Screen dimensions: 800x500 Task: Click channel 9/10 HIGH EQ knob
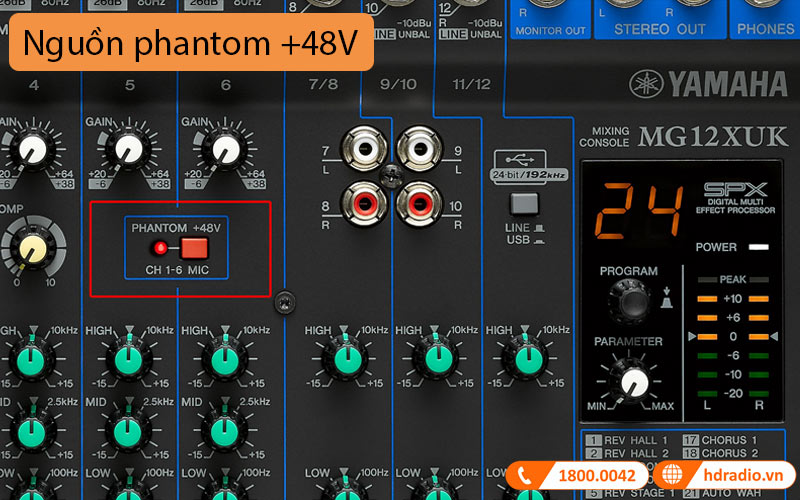click(x=438, y=360)
